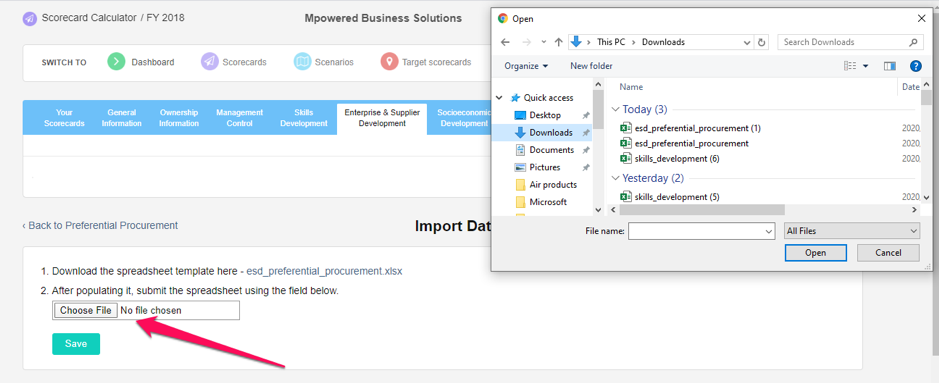The height and width of the screenshot is (383, 939).
Task: Click the navigation pane scrollbar down arrow
Action: click(598, 209)
